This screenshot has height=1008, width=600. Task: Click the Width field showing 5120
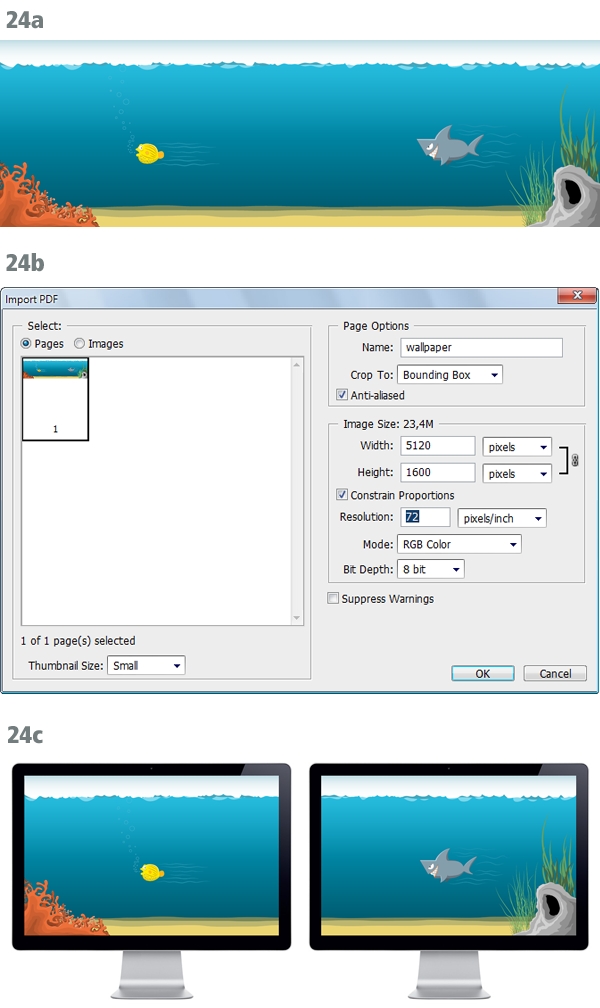(437, 446)
